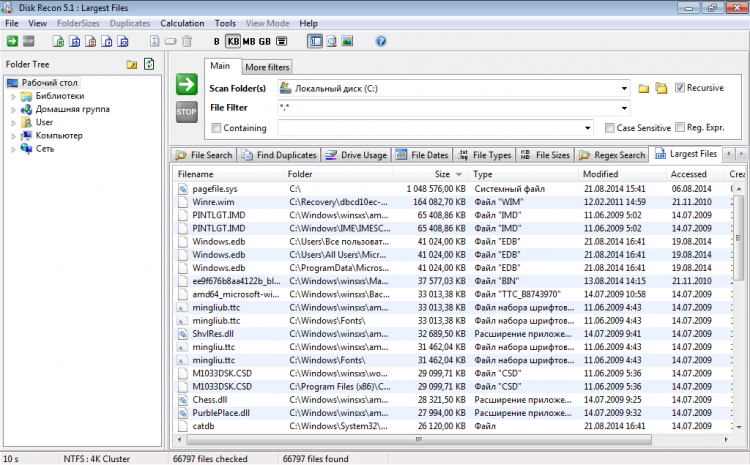Switch to the Find Duplicates tab
Image resolution: width=750 pixels, height=465 pixels.
click(279, 155)
